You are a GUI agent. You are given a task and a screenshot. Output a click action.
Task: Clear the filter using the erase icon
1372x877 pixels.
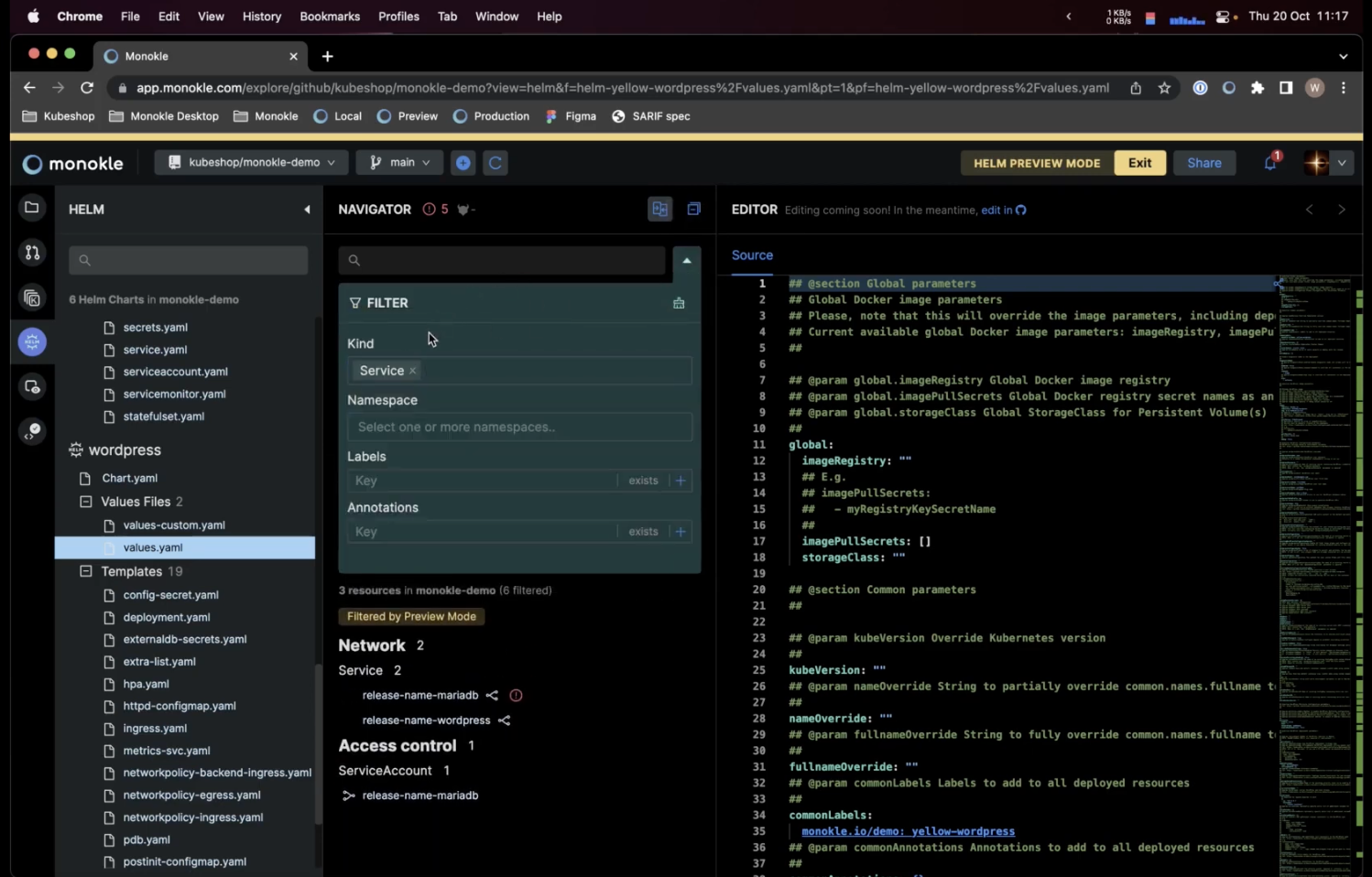coord(679,303)
